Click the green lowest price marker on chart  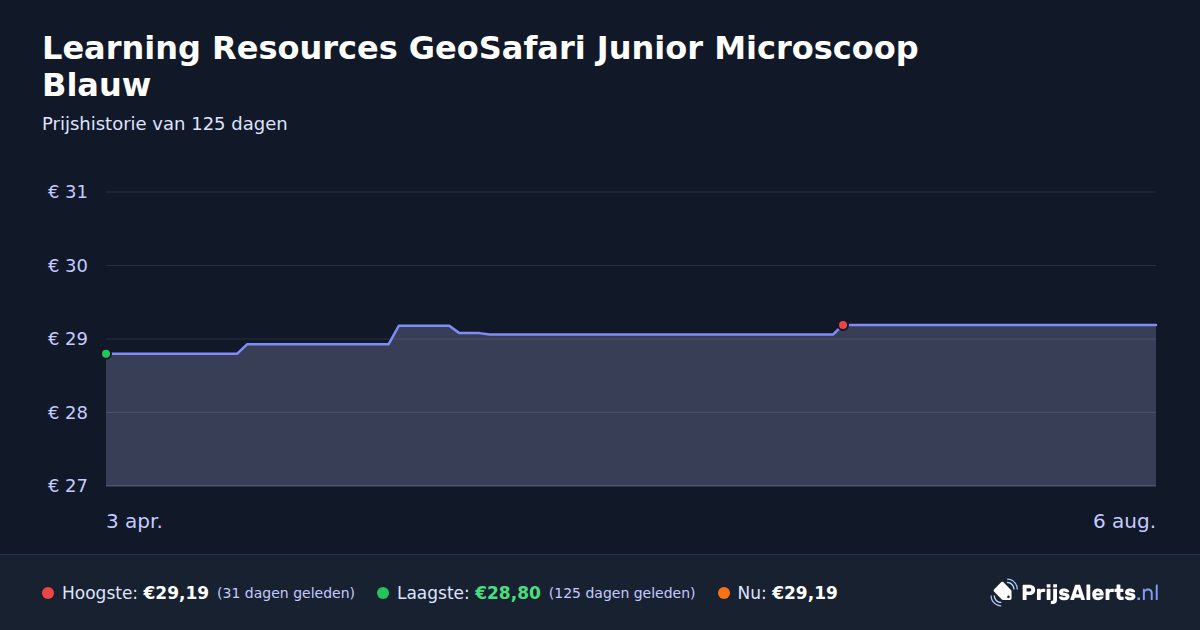coord(106,353)
